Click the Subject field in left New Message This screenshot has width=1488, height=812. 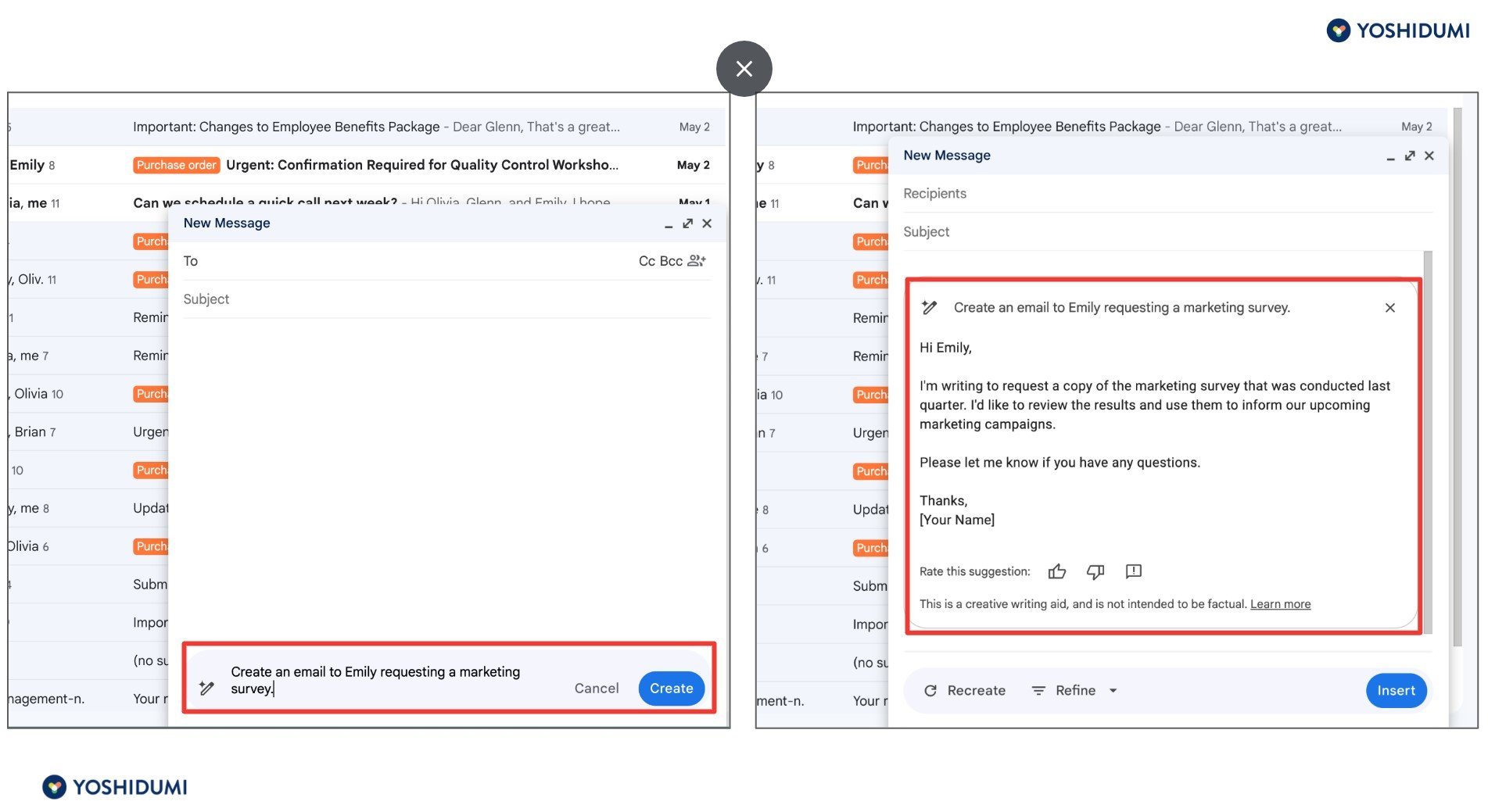tap(446, 299)
